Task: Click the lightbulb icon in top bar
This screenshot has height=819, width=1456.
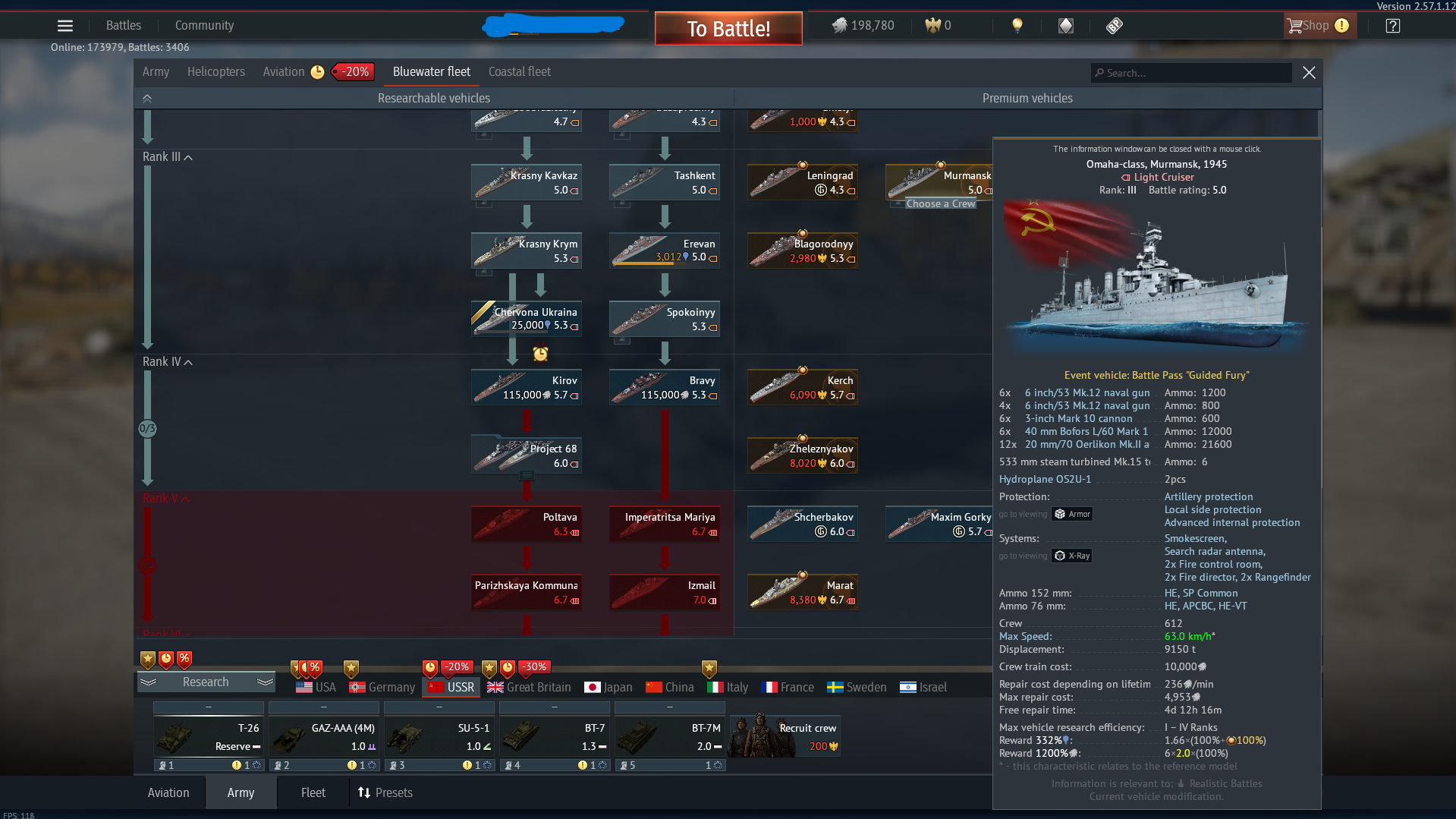Action: point(1017,26)
